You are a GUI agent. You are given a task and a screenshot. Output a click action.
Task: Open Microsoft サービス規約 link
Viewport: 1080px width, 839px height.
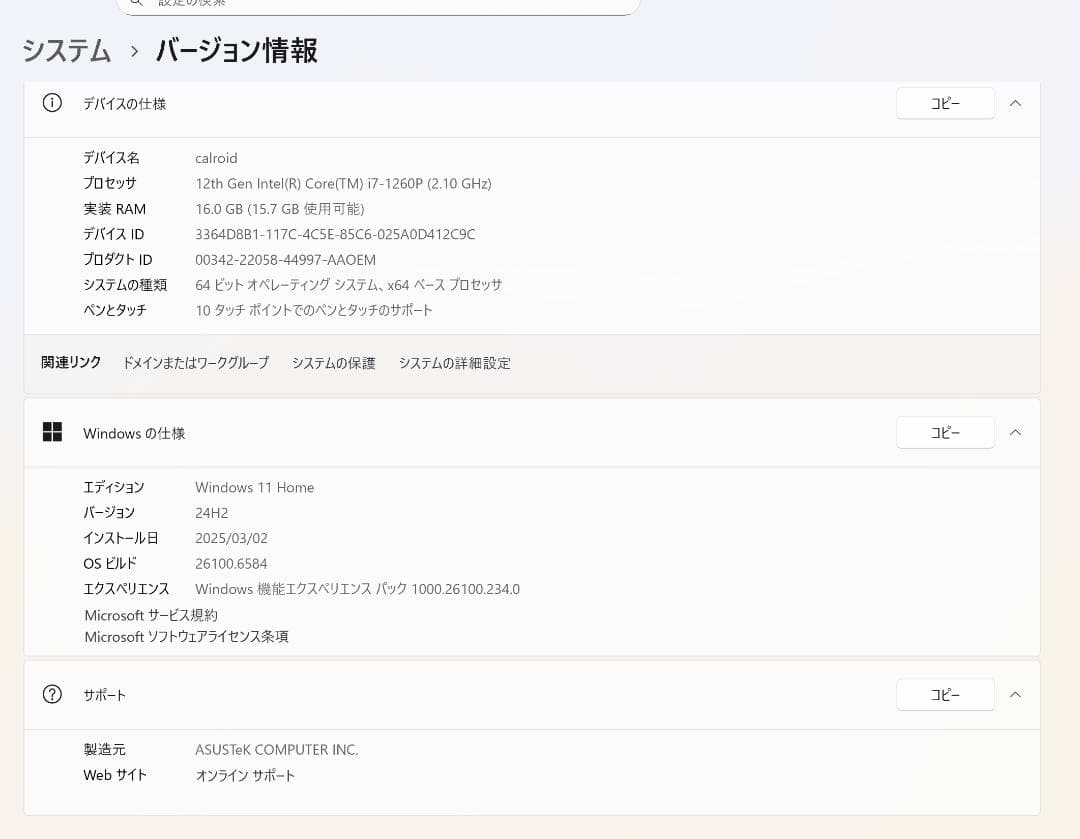(150, 615)
